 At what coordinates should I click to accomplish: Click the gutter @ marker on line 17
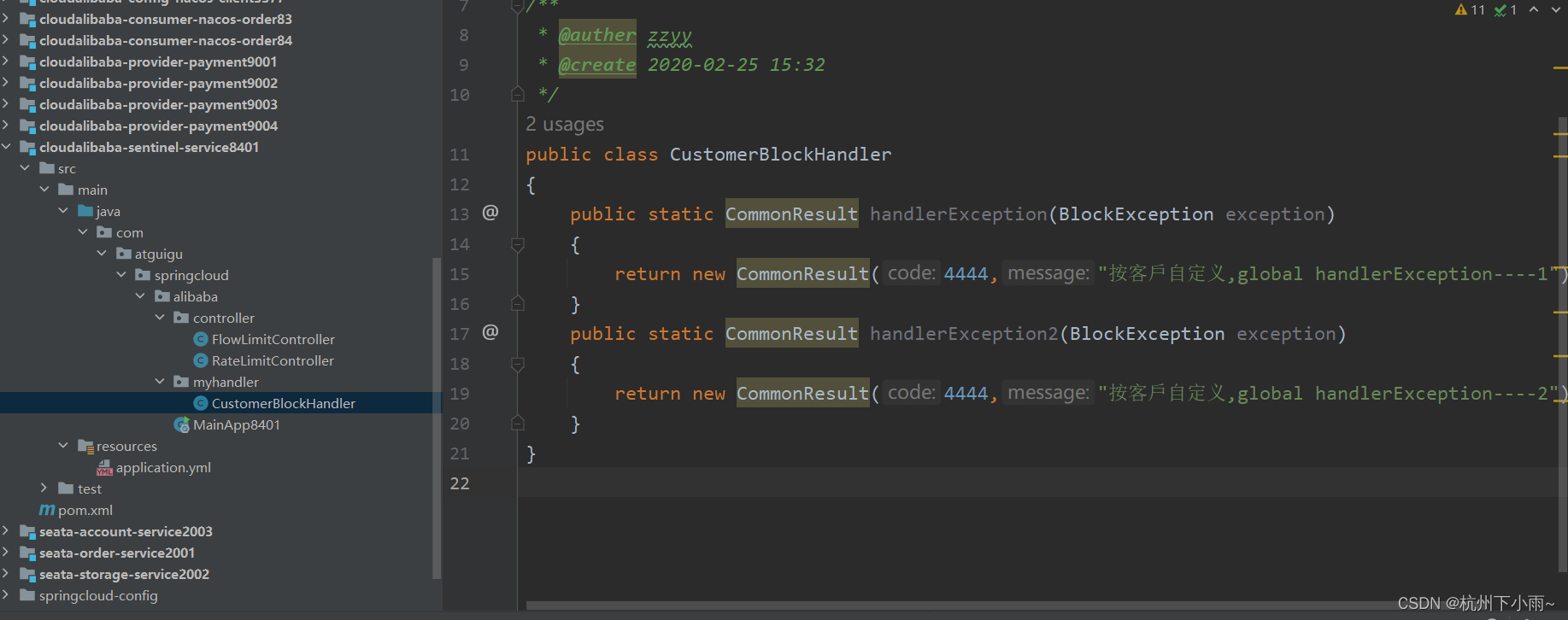click(490, 332)
